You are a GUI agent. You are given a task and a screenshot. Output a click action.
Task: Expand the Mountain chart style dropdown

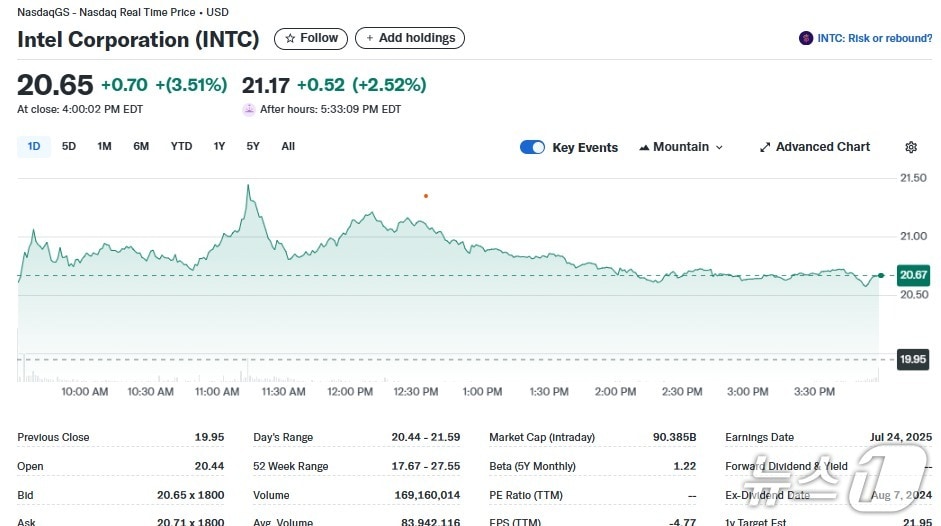[x=718, y=147]
